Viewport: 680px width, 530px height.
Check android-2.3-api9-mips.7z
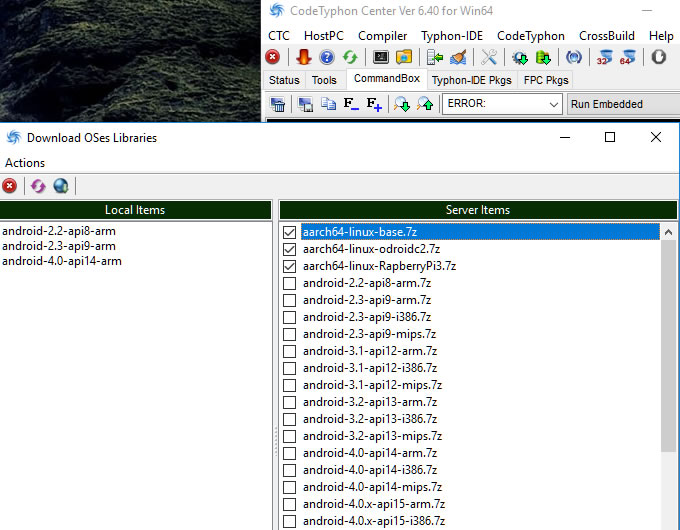tap(289, 334)
